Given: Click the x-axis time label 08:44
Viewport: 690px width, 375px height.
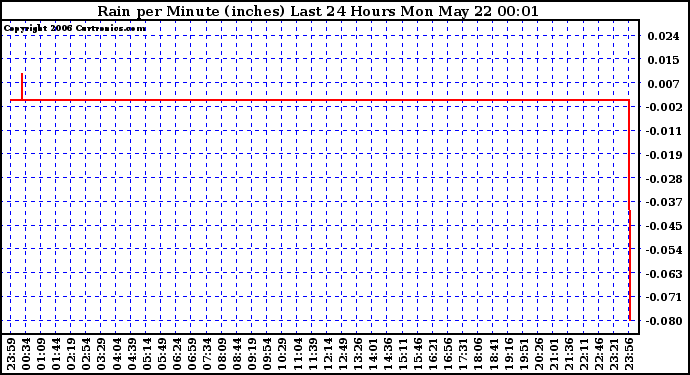Looking at the screenshot, I should (x=237, y=355).
